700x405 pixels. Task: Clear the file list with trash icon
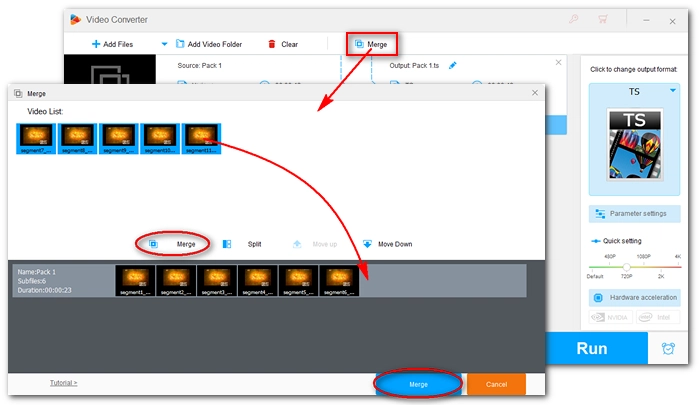(x=283, y=44)
